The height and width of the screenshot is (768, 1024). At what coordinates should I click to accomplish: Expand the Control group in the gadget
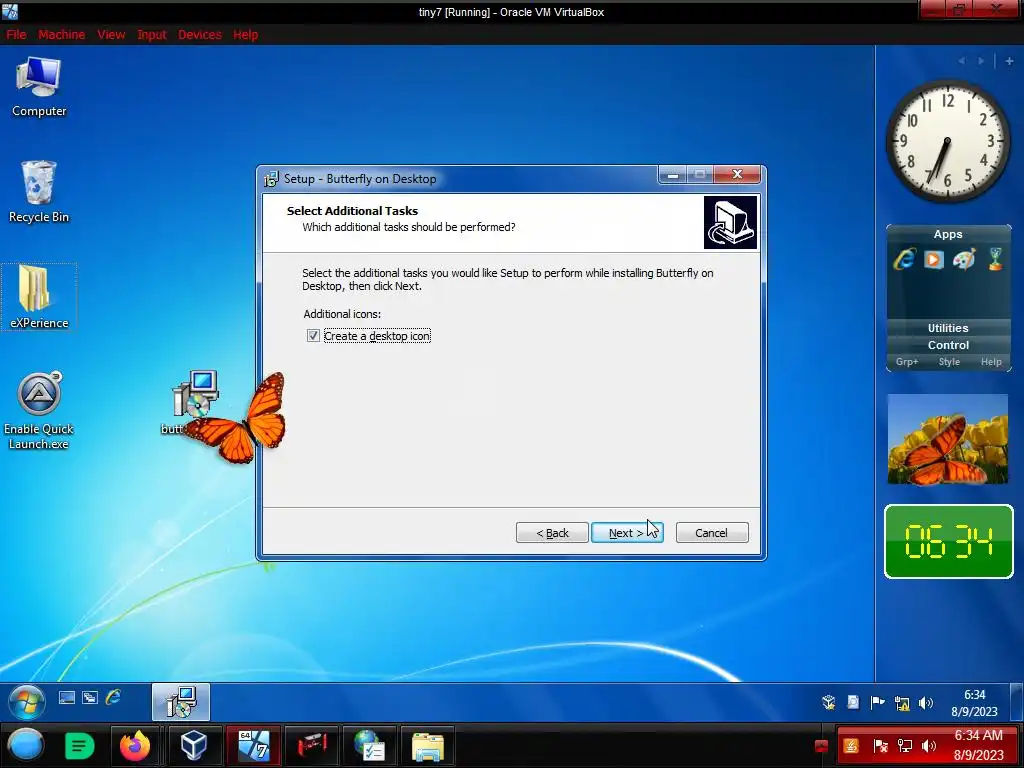(x=948, y=345)
